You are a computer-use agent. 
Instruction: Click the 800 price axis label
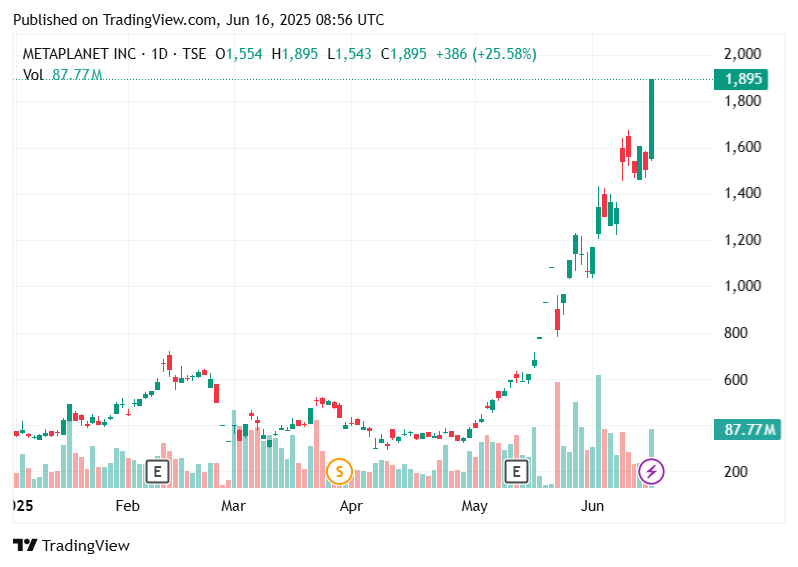[x=735, y=333]
